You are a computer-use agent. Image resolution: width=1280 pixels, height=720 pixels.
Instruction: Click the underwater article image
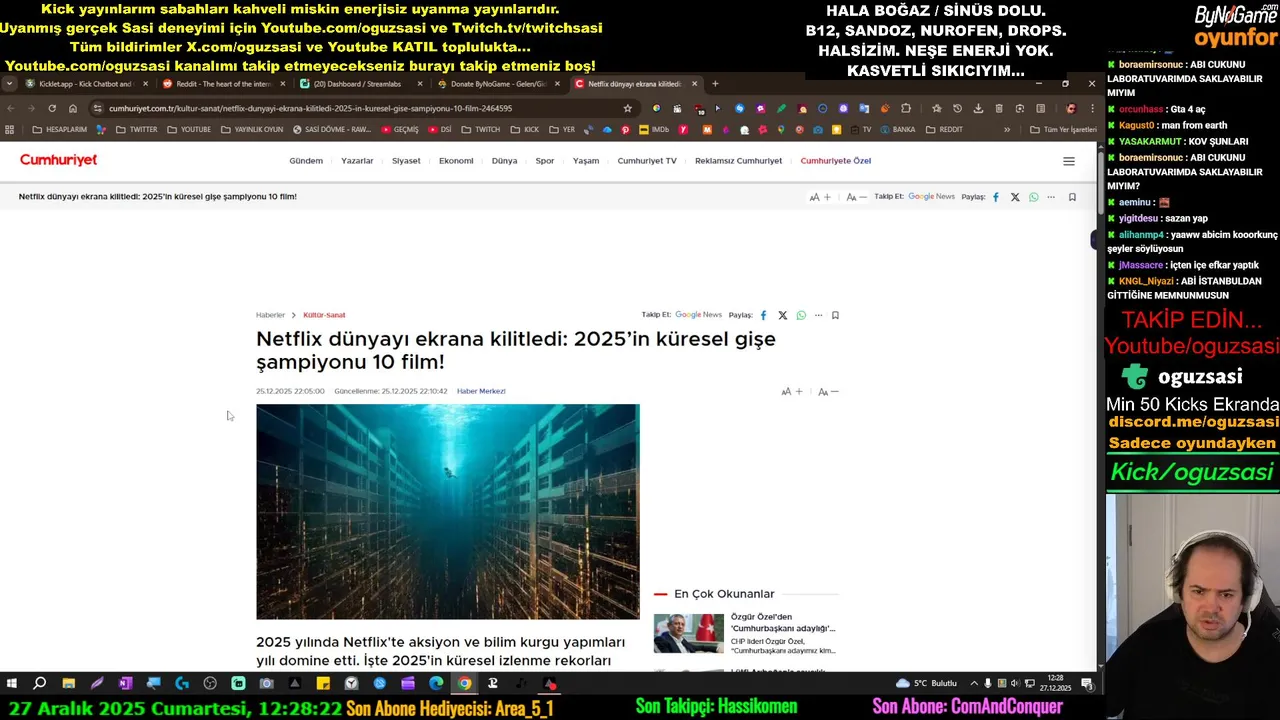coord(448,511)
